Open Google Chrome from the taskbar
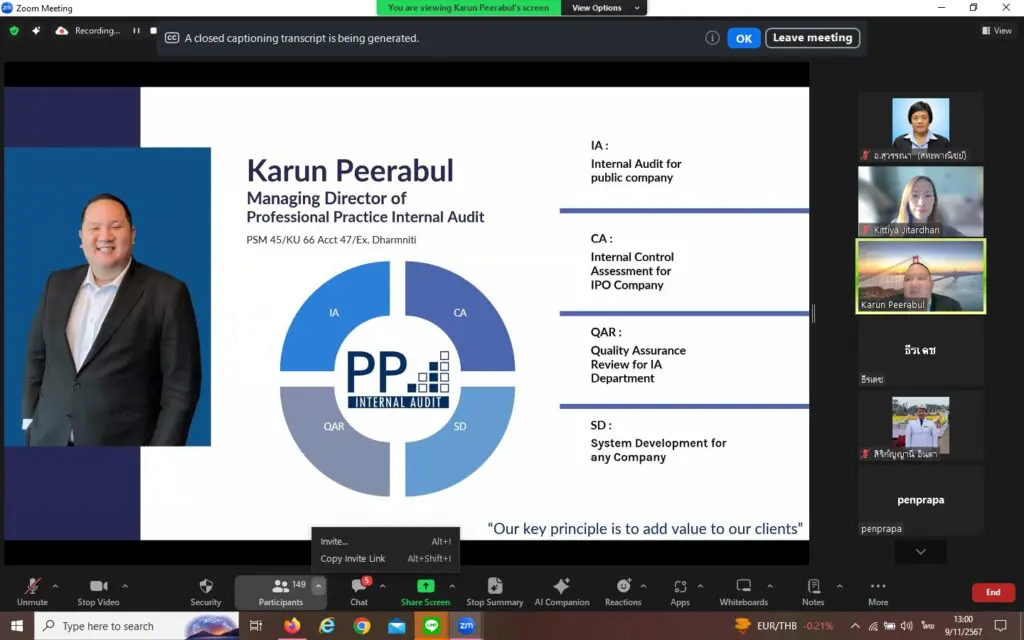The image size is (1024, 640). [x=361, y=626]
